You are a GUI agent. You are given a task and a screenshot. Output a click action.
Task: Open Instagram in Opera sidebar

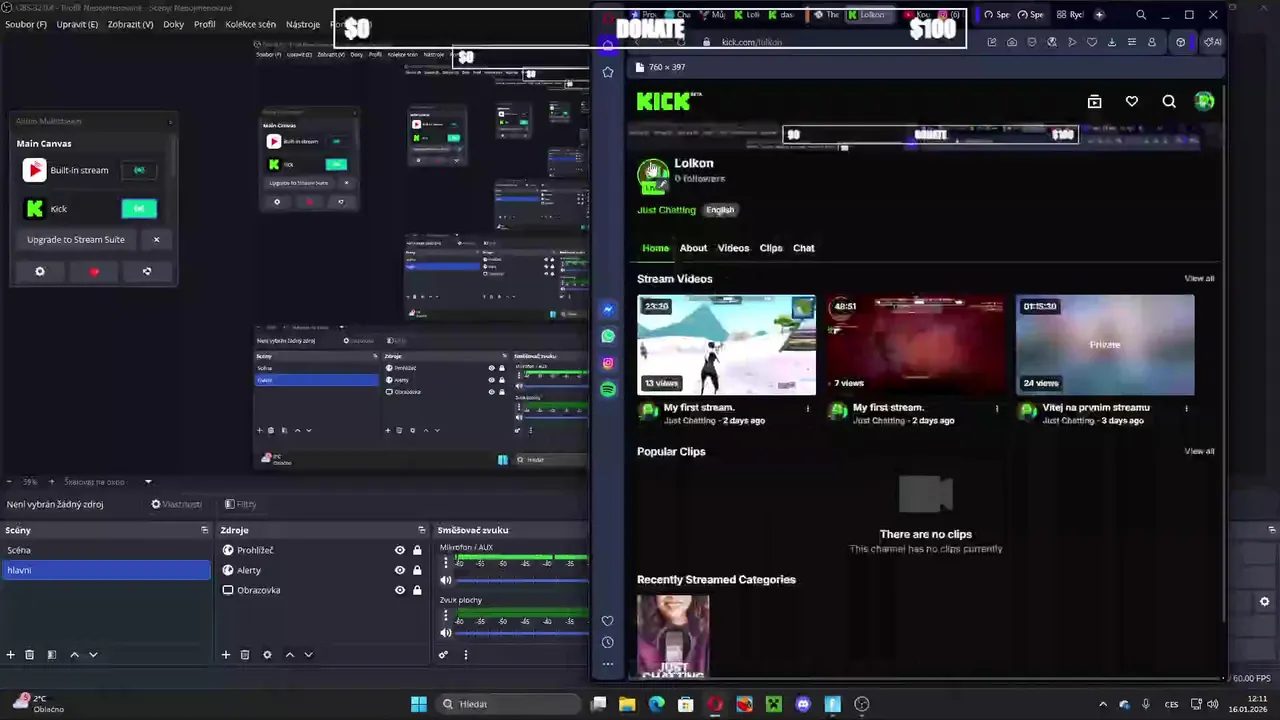click(608, 363)
